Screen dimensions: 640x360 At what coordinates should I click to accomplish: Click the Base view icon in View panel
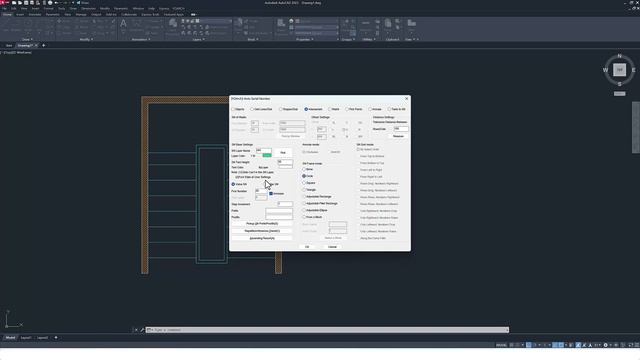[x=411, y=23]
